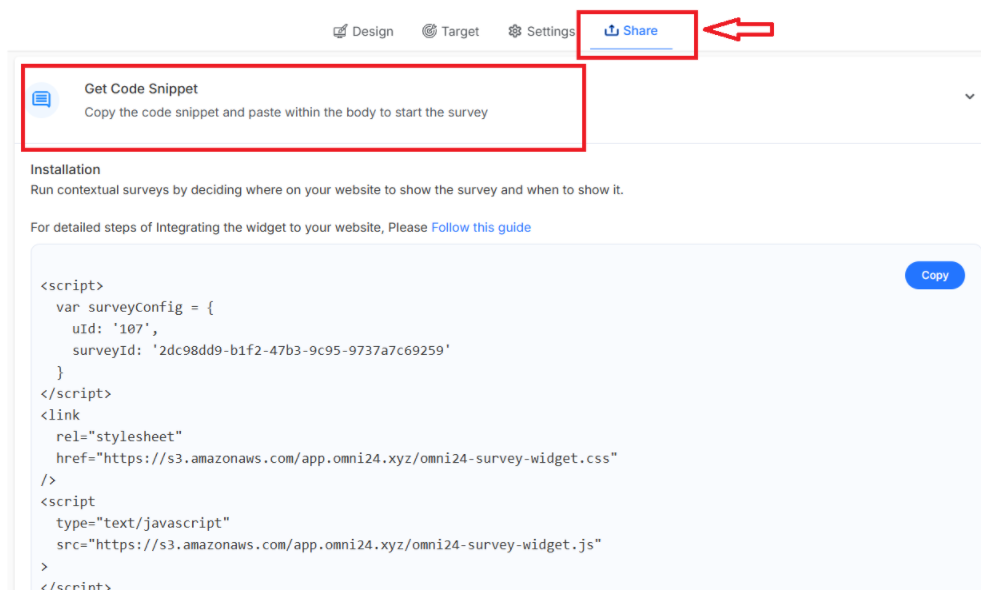This screenshot has width=981, height=590.
Task: Click the 'Run contextual surveys' description text
Action: 327,190
